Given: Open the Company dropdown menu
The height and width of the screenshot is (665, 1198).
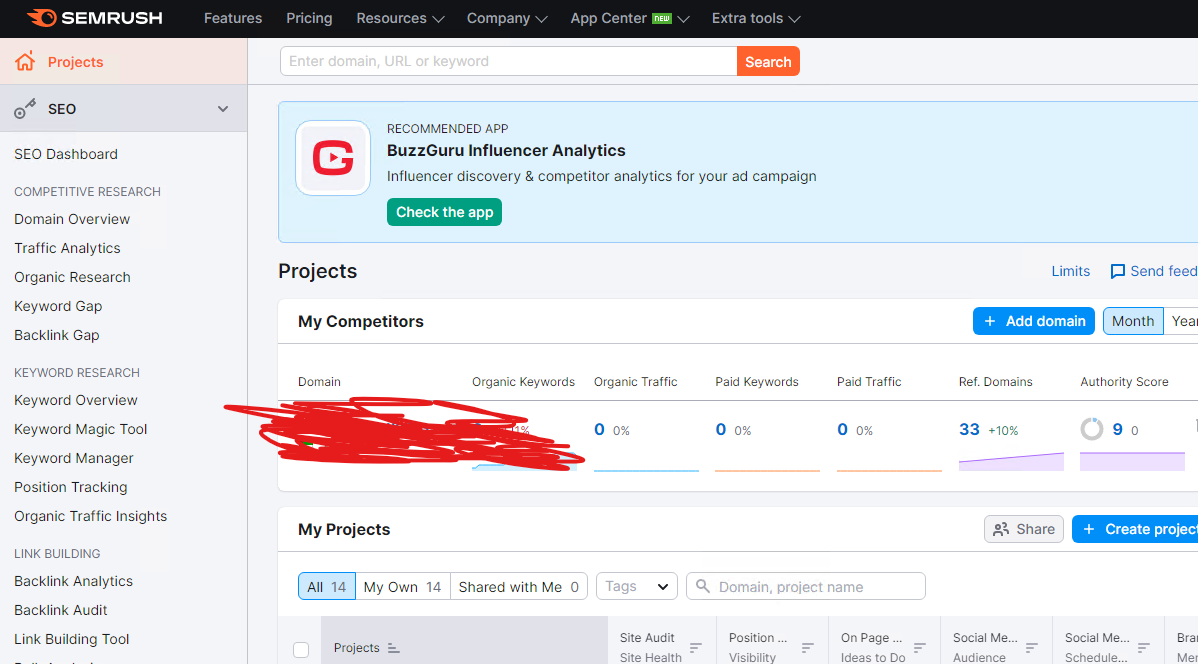Looking at the screenshot, I should point(507,18).
